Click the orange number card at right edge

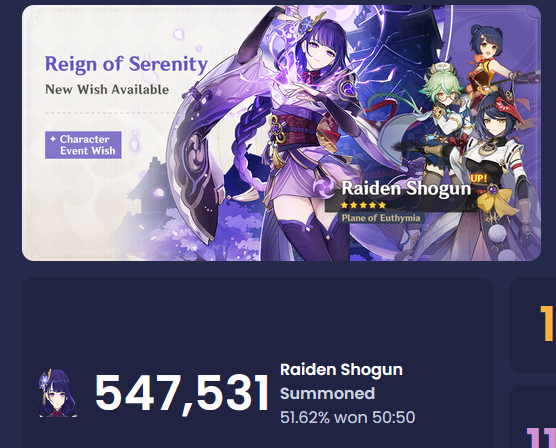533,325
